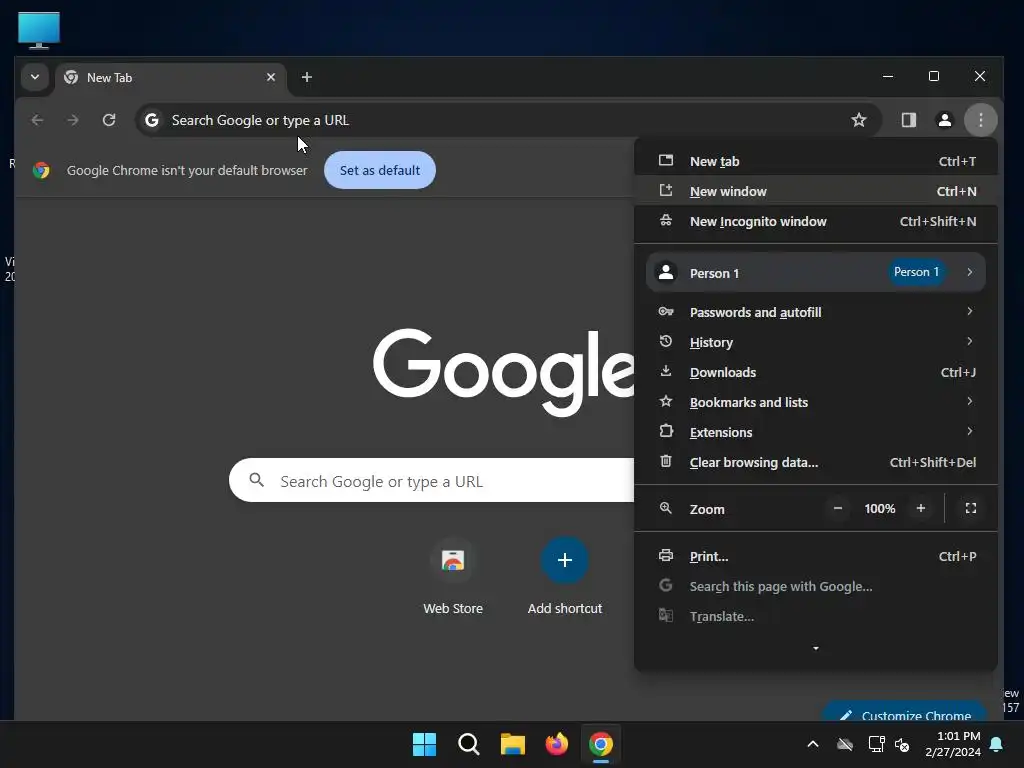Set Chrome as default browser
Image resolution: width=1024 pixels, height=768 pixels.
point(379,170)
